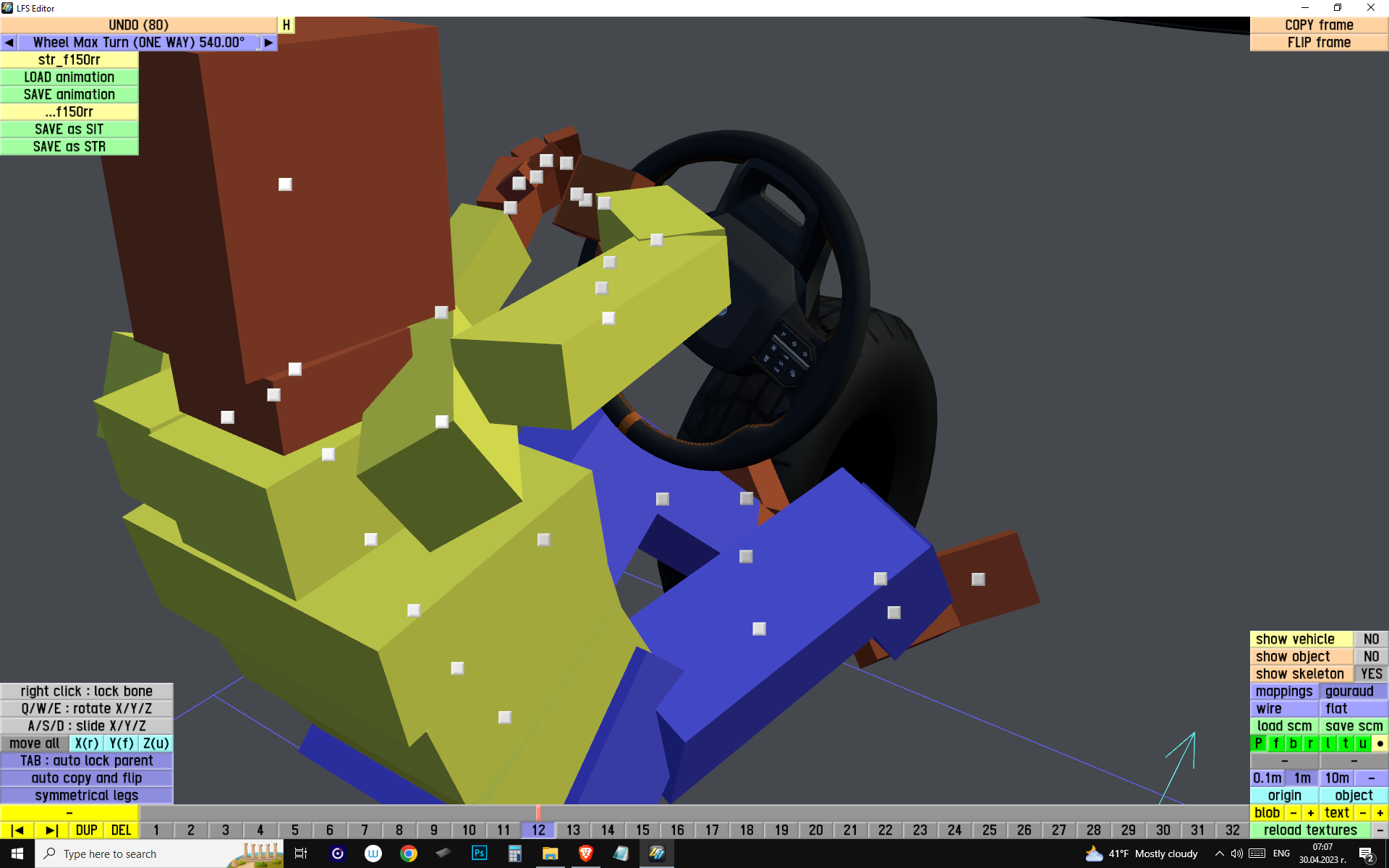Select the P view button
Screen dimensions: 1389x868
(1259, 743)
